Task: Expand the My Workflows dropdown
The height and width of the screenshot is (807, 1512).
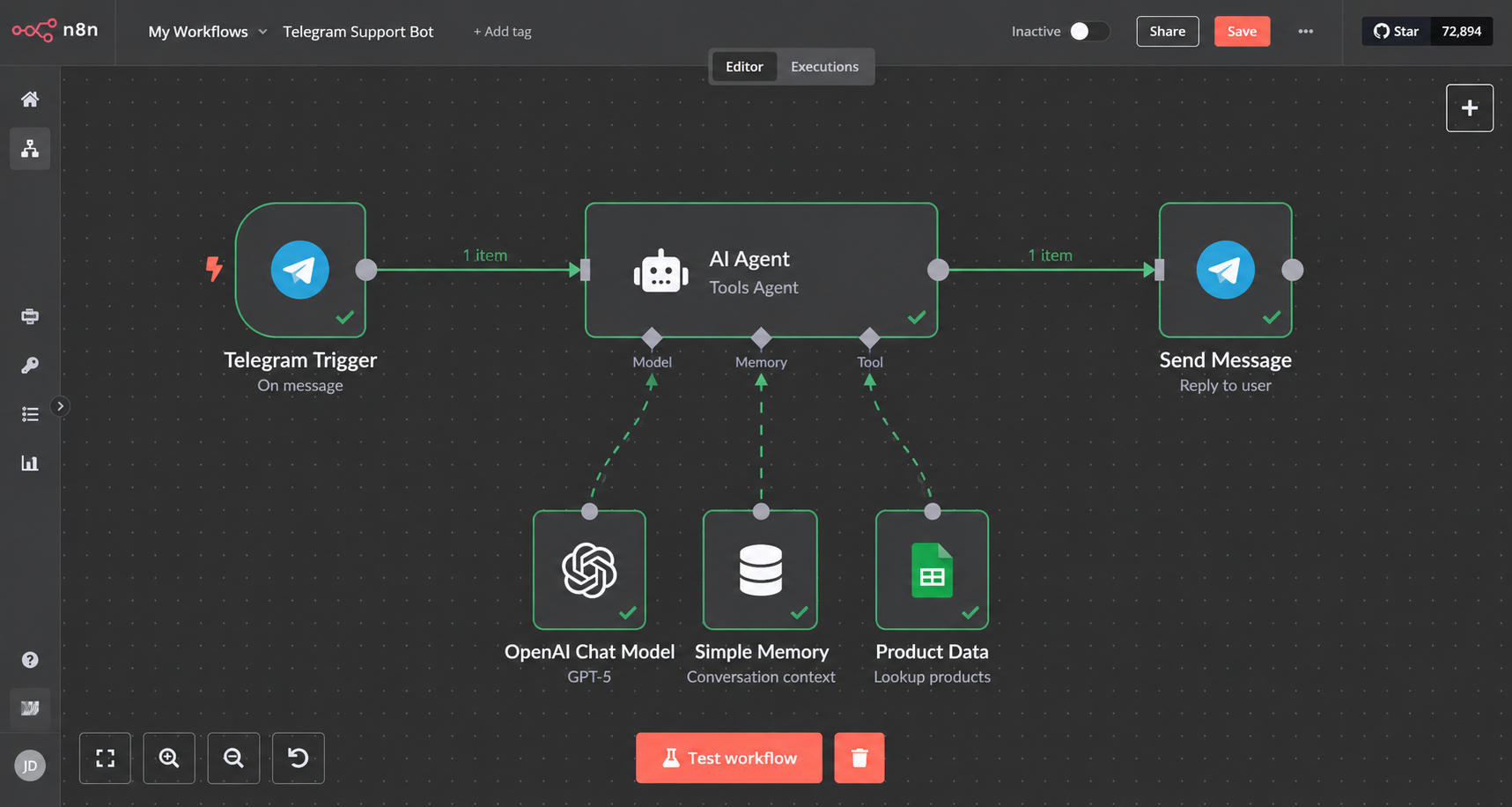Action: (208, 32)
